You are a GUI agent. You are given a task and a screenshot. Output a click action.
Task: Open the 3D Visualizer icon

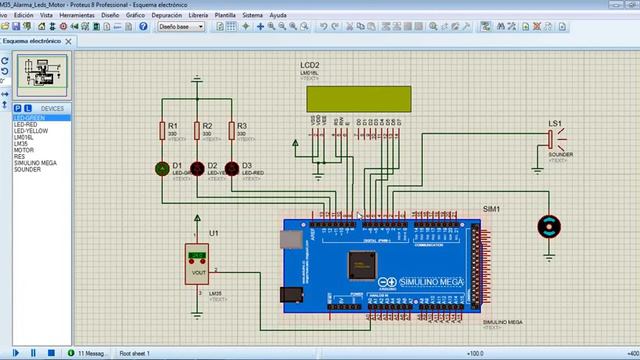coord(74,27)
